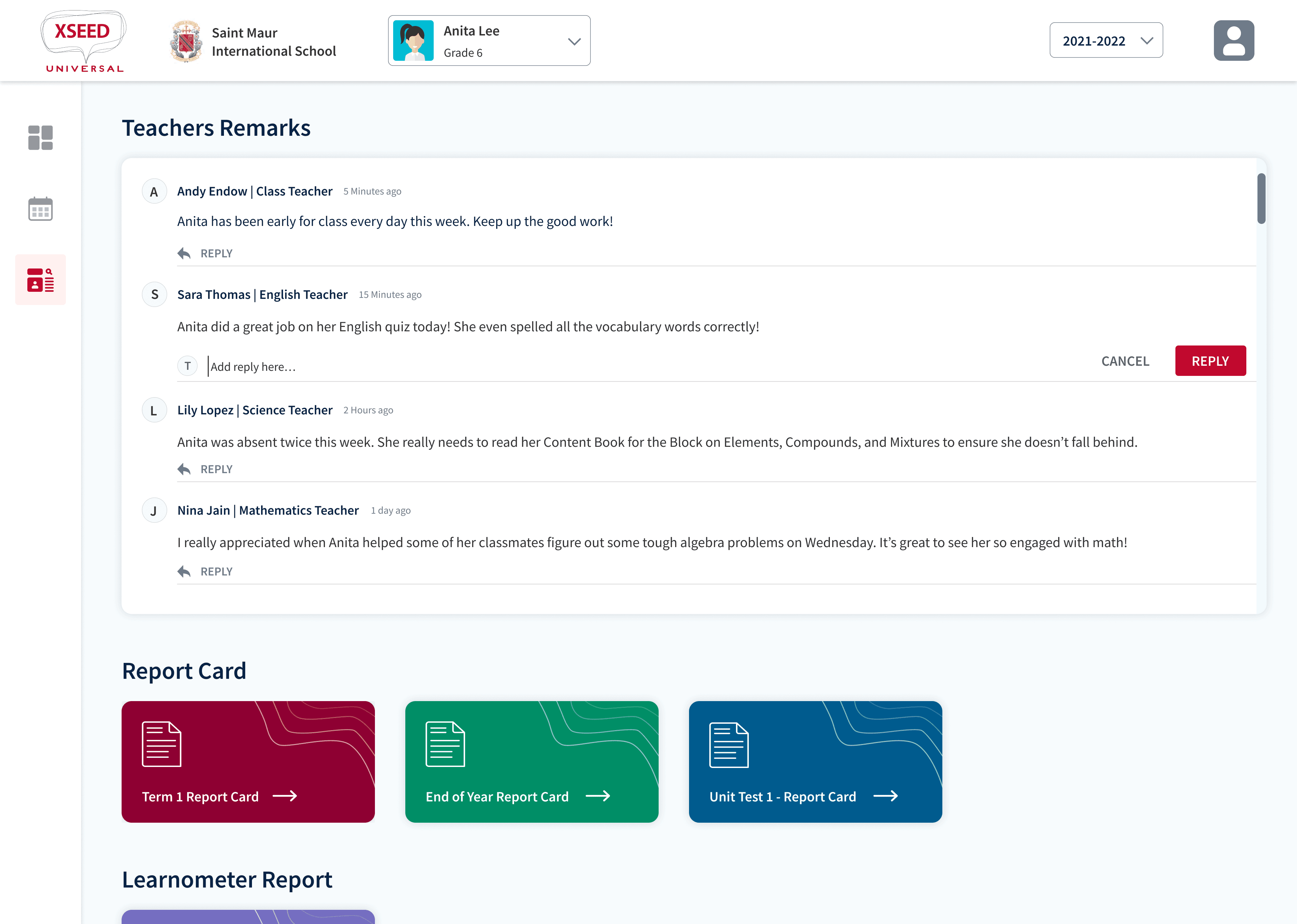Click the Saint Maur International School crest

(186, 41)
